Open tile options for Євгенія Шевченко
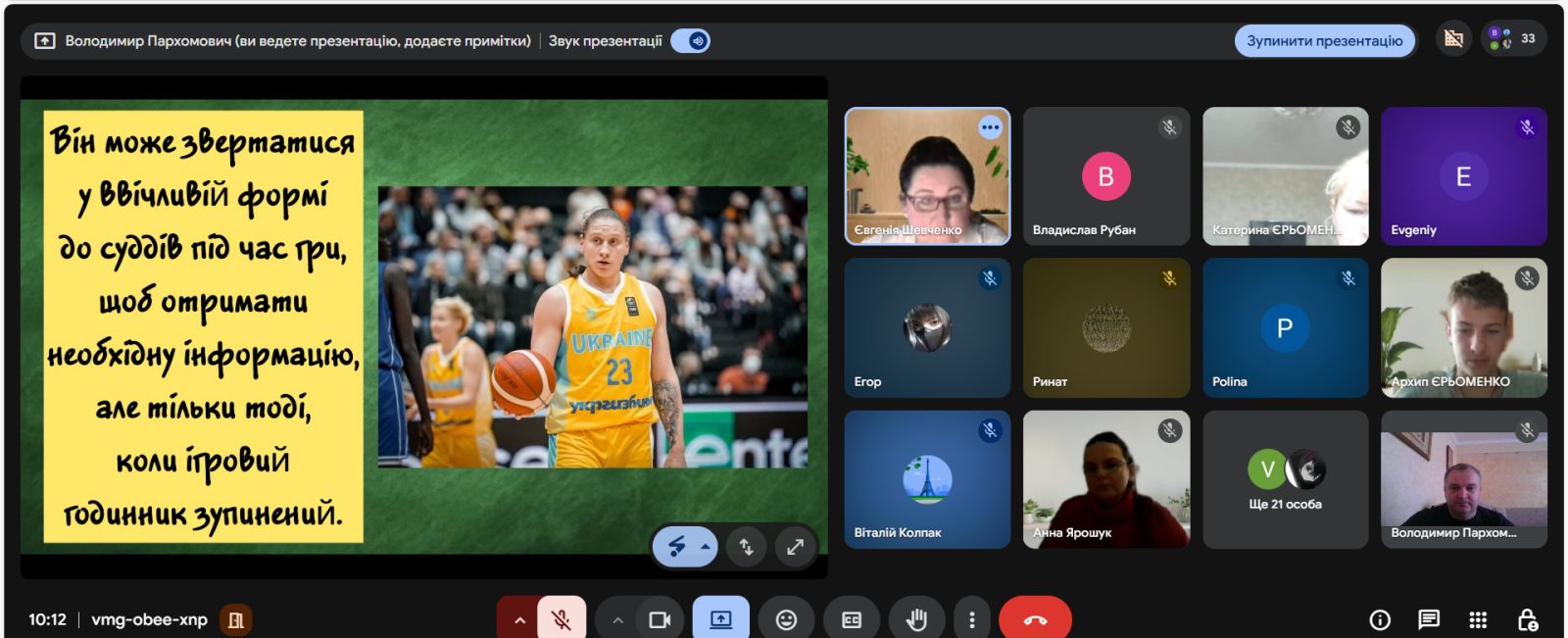 pyautogui.click(x=991, y=127)
